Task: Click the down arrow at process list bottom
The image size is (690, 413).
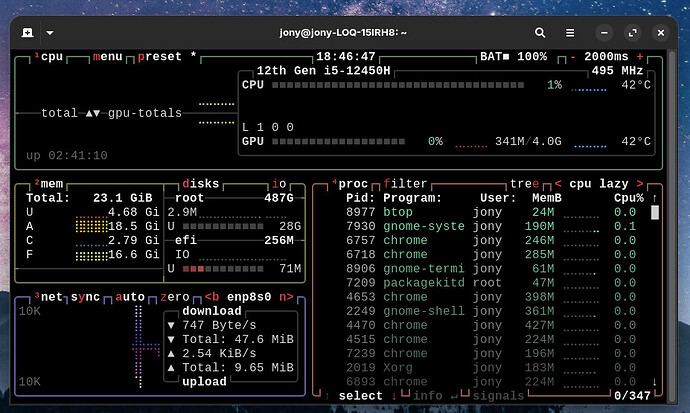Action: tap(655, 382)
